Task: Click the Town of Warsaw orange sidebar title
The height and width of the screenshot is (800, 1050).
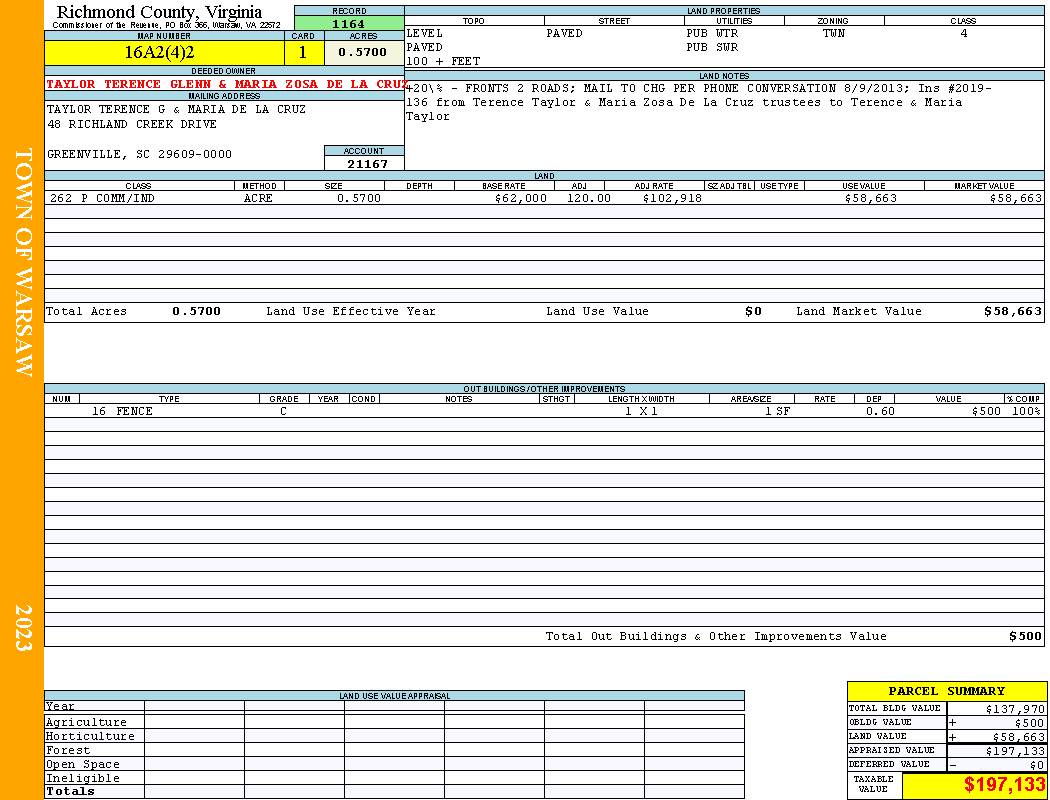Action: click(23, 262)
